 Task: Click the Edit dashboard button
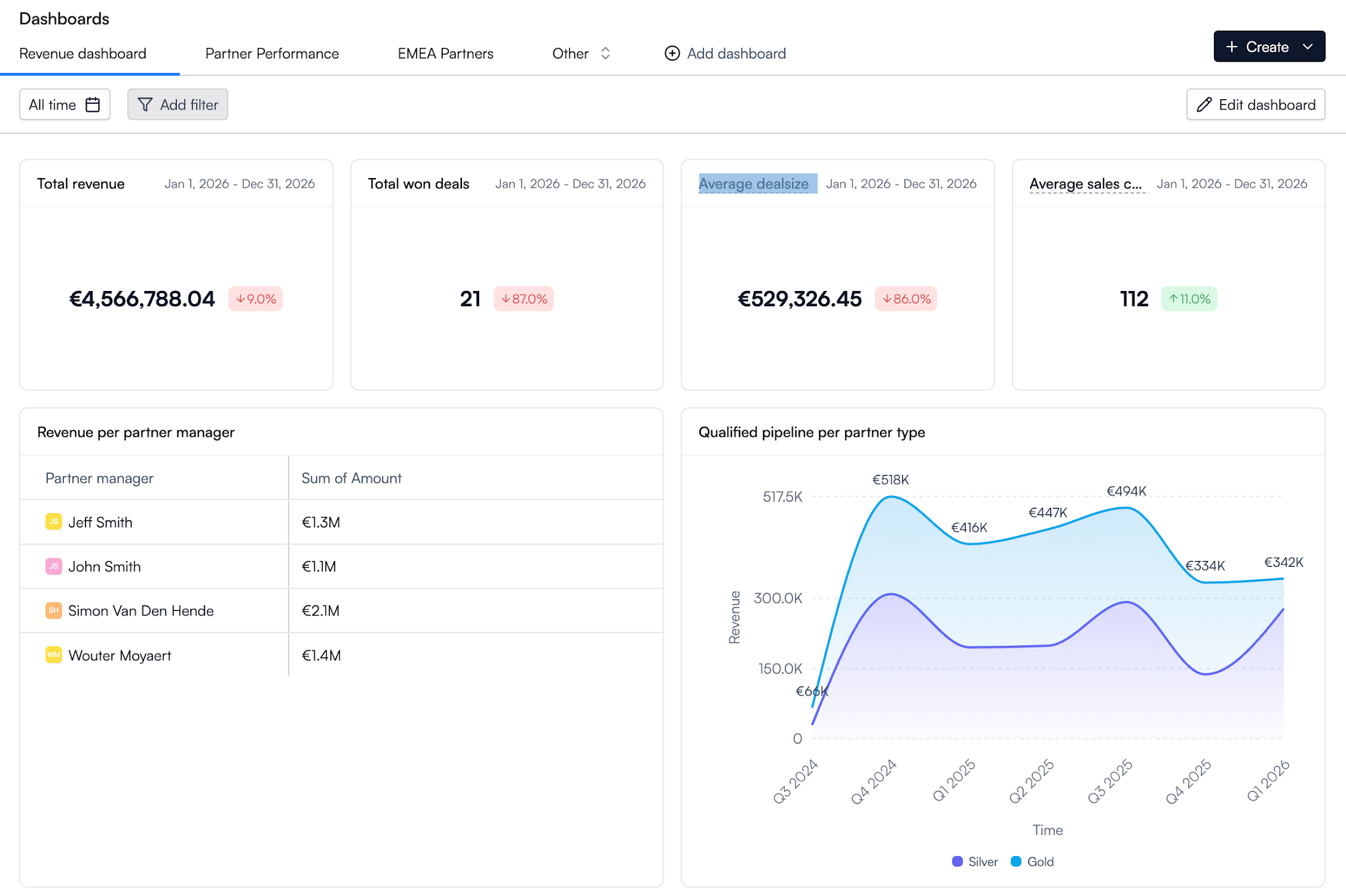click(1255, 104)
